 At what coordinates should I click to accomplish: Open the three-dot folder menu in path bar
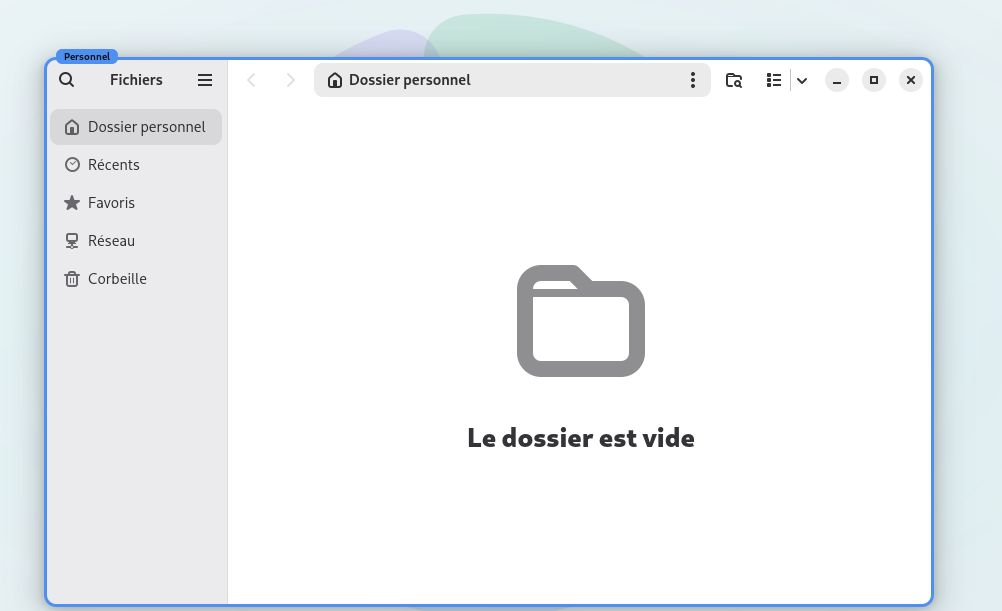click(693, 80)
